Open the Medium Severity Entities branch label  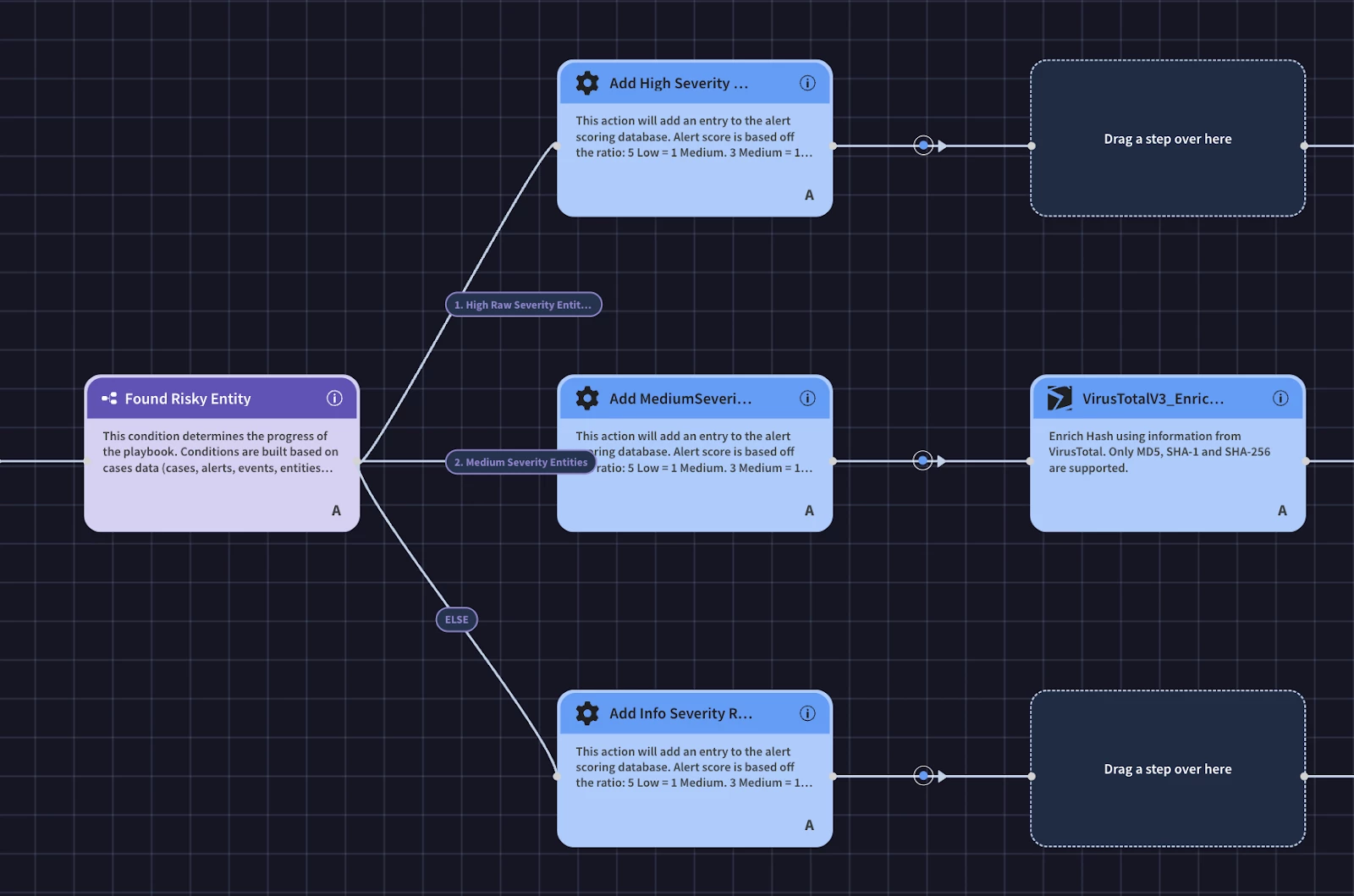pyautogui.click(x=520, y=462)
